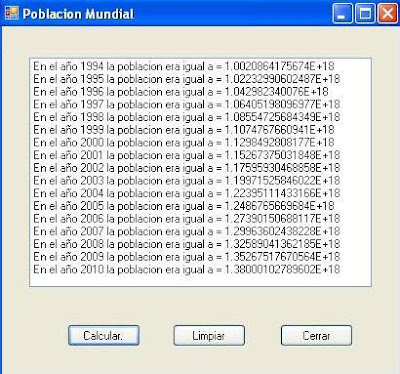This screenshot has width=400, height=374.
Task: Select the año 2004 result line
Action: tap(187, 193)
